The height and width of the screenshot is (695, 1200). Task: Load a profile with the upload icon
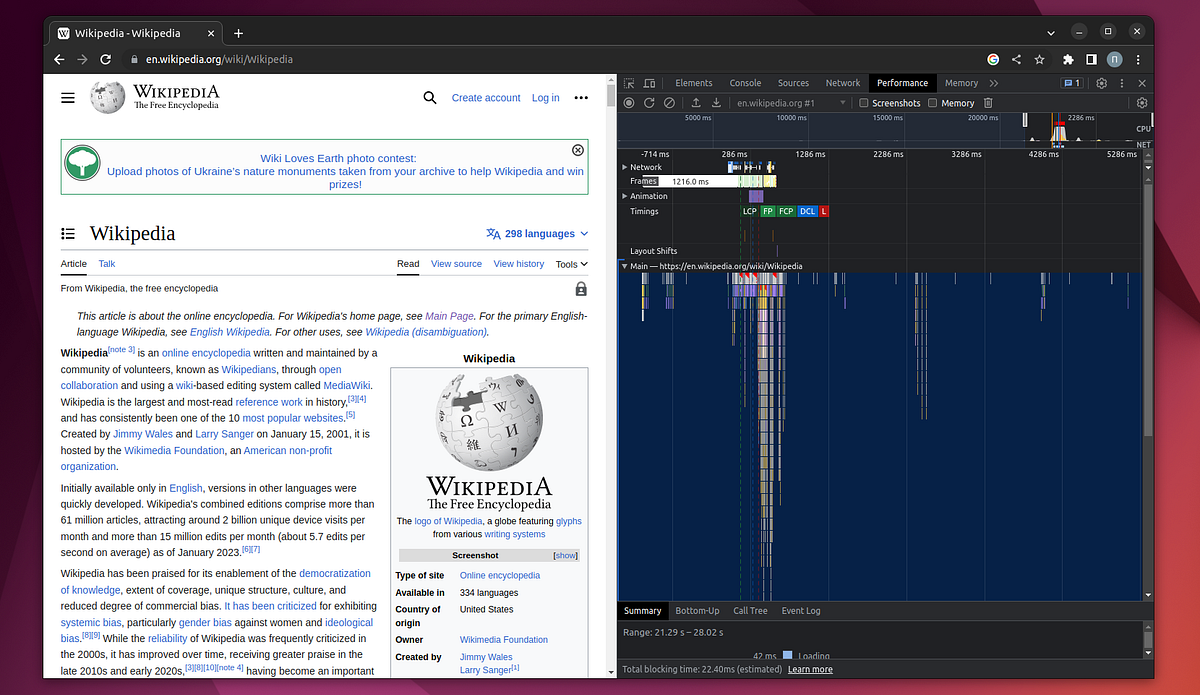pos(696,103)
